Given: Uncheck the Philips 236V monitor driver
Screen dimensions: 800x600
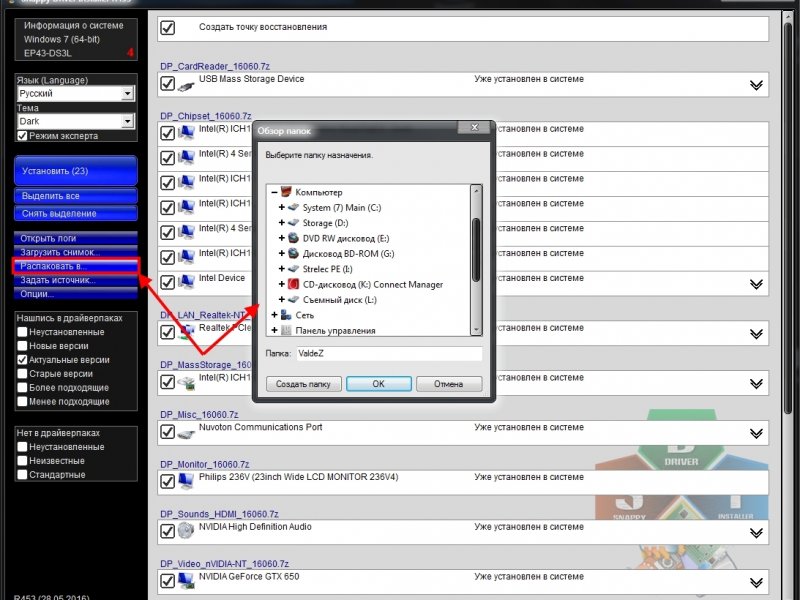Looking at the screenshot, I should (167, 482).
